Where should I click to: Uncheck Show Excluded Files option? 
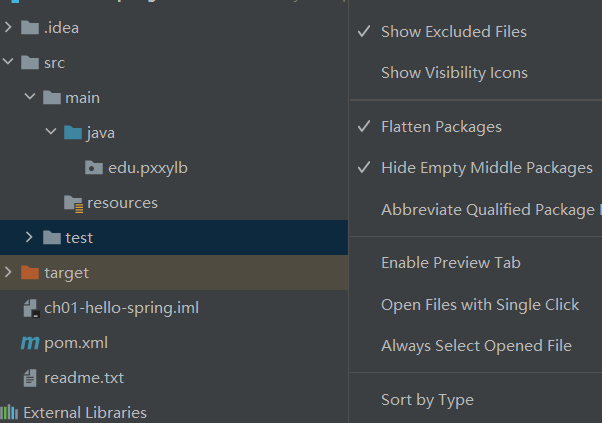point(453,32)
